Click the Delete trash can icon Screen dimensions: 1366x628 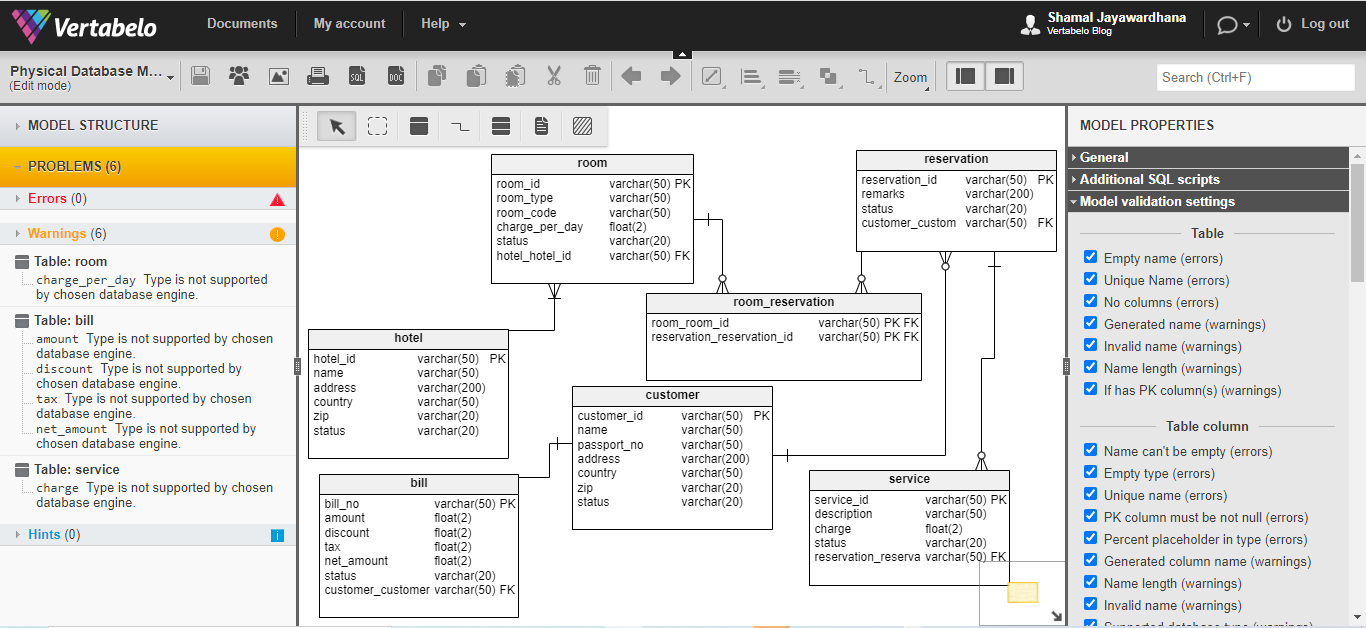(x=592, y=76)
